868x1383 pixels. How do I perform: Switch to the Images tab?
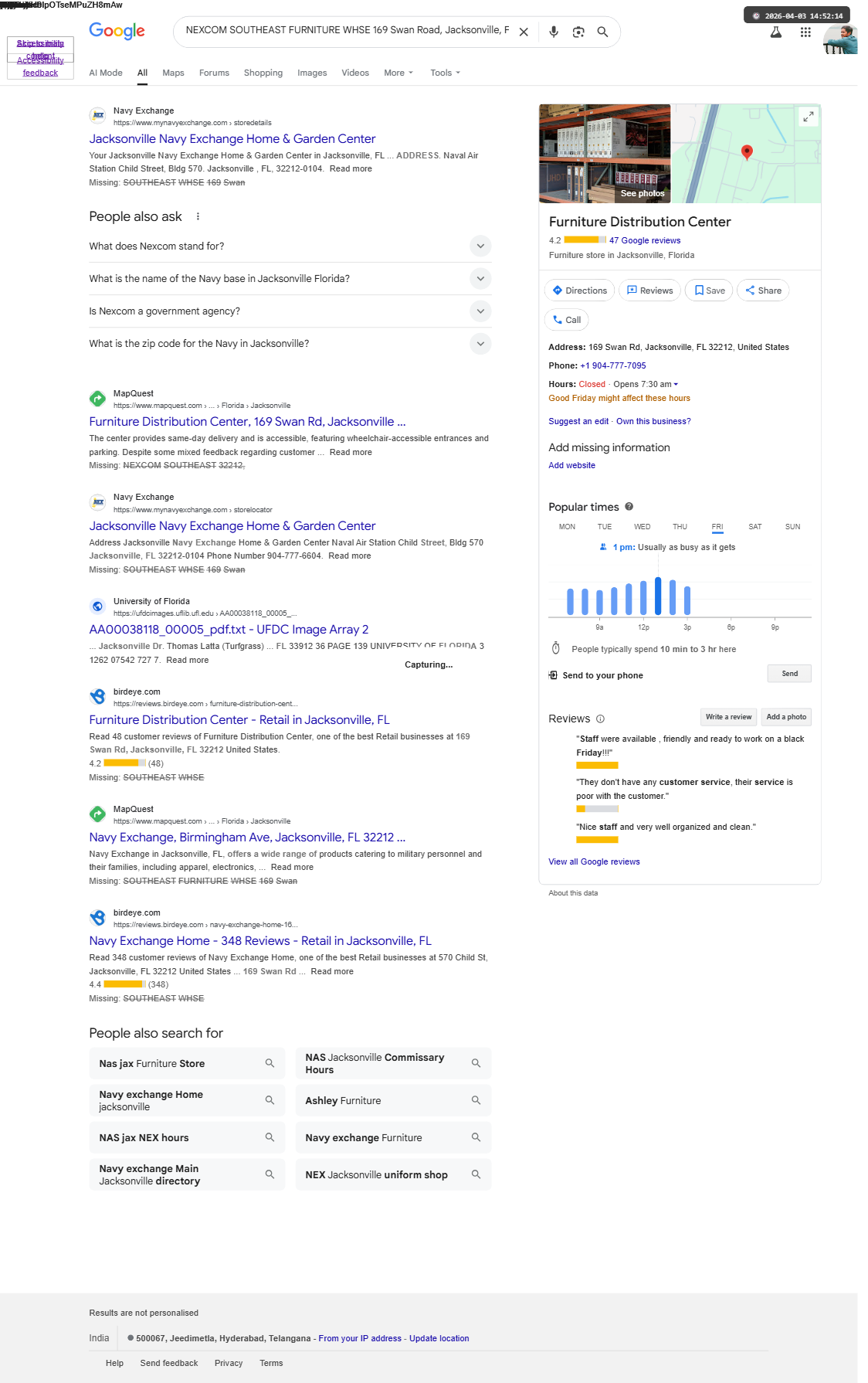[x=312, y=73]
